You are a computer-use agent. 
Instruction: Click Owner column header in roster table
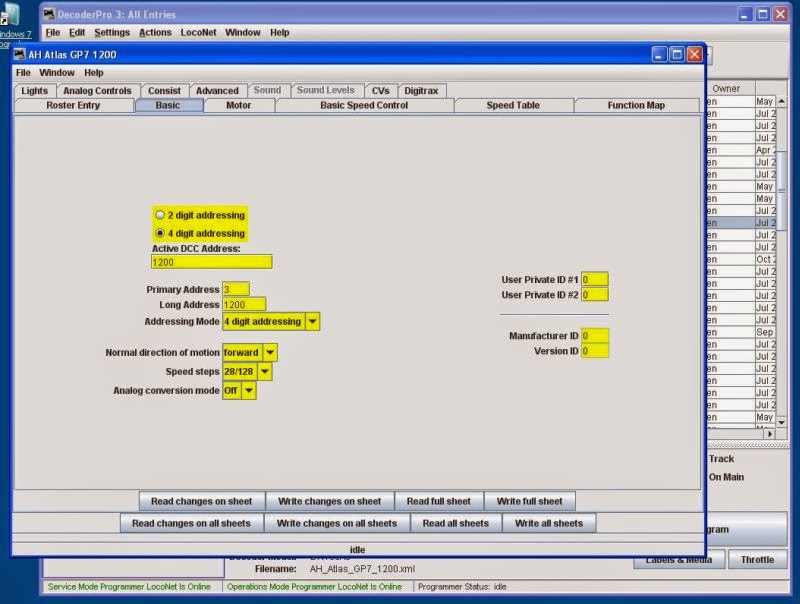[x=726, y=89]
